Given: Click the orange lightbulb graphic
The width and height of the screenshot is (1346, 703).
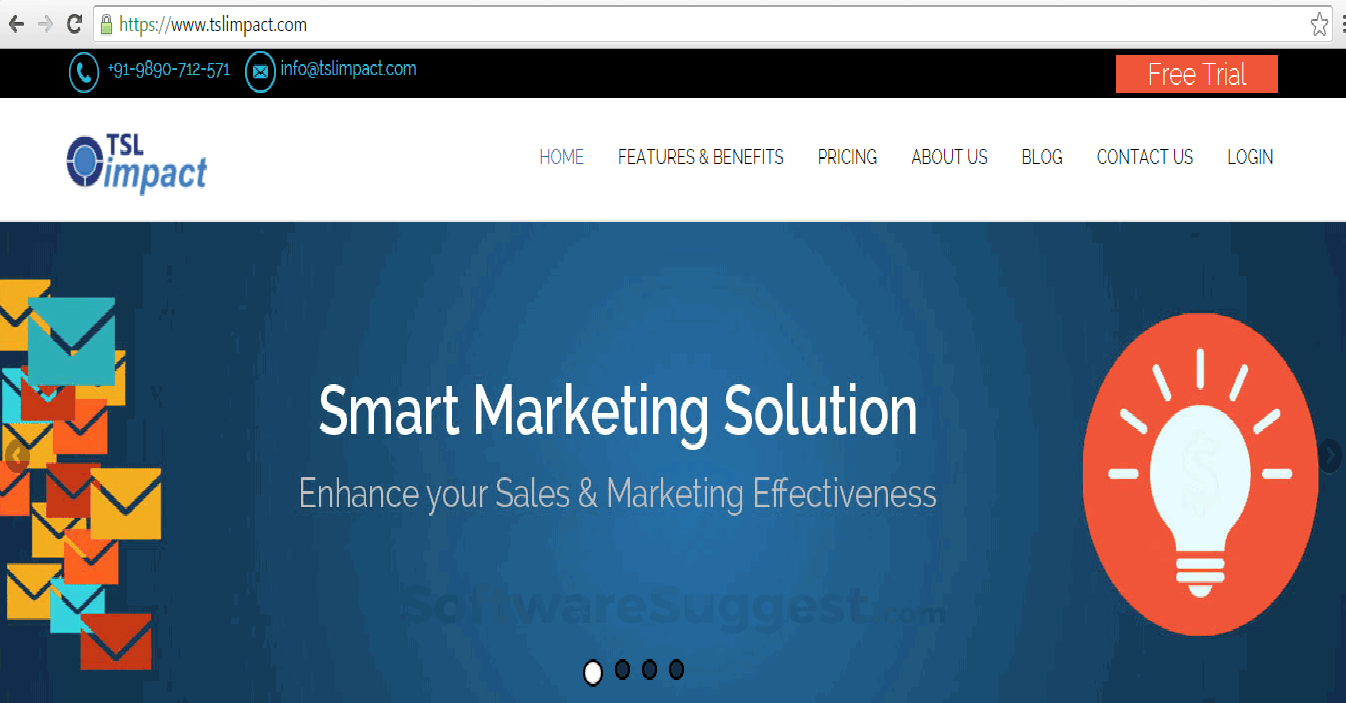Looking at the screenshot, I should tap(1200, 476).
